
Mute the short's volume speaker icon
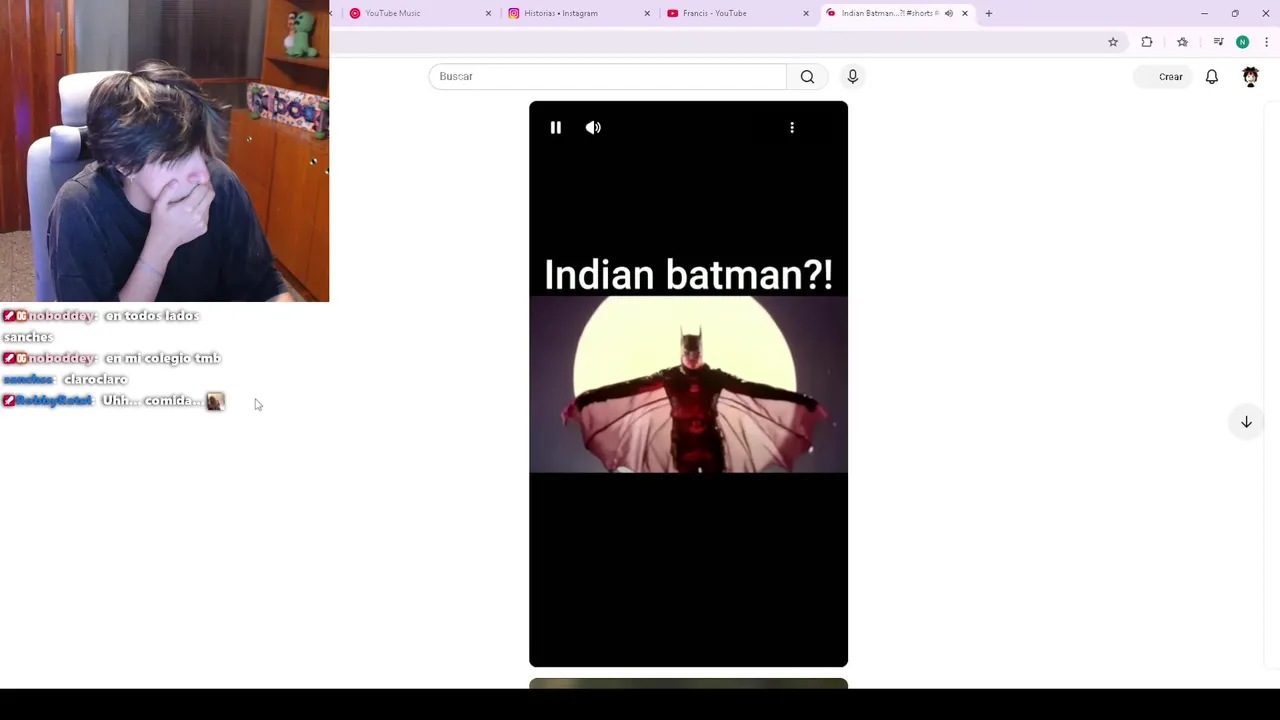593,127
